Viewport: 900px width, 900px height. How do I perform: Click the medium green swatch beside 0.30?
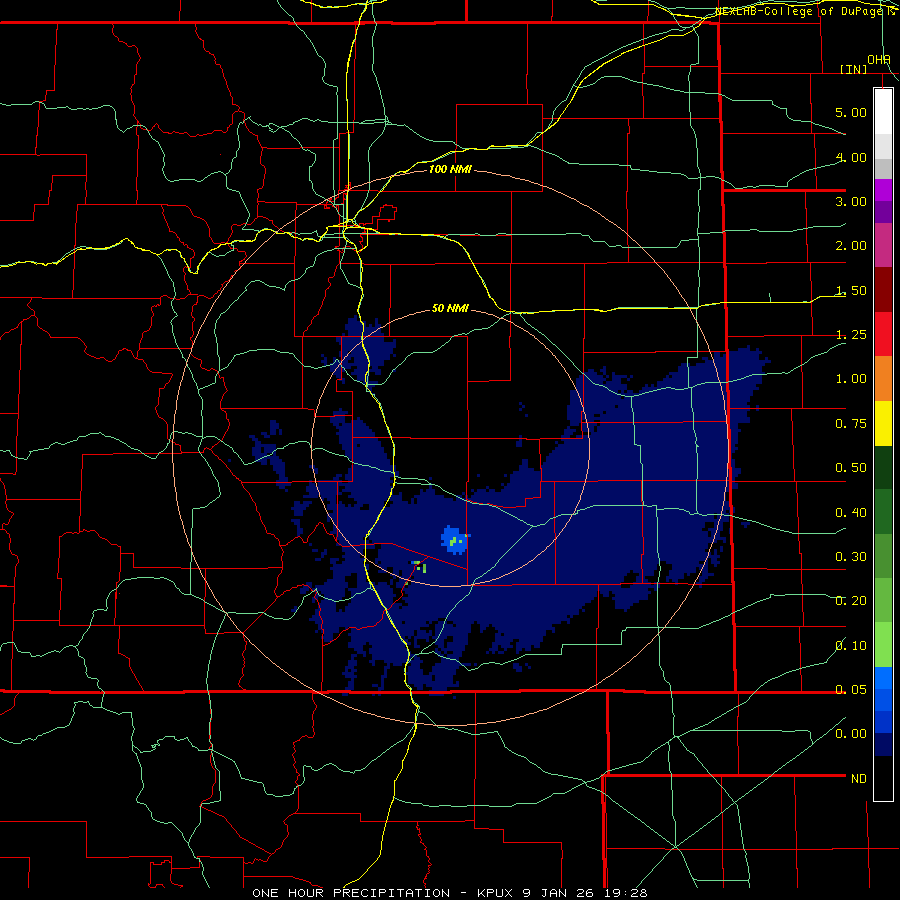tap(883, 556)
